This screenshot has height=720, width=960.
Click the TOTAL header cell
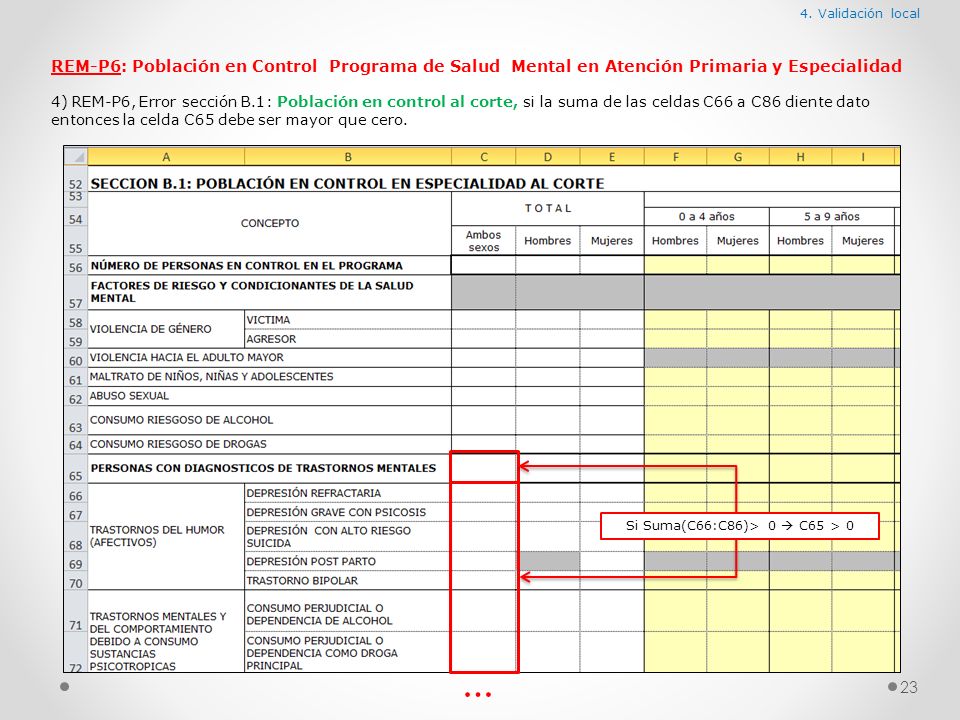[x=548, y=208]
